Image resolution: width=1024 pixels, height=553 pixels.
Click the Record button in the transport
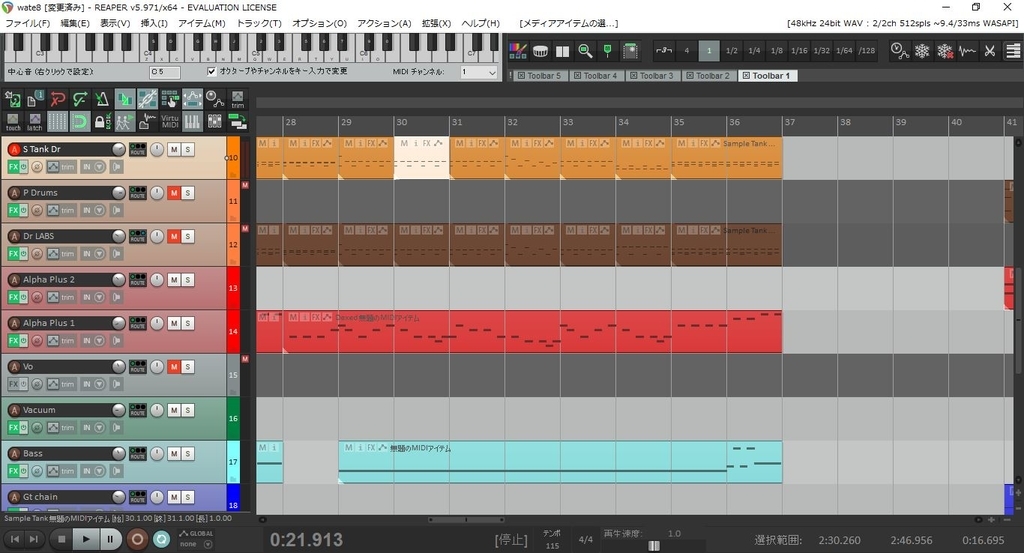pyautogui.click(x=137, y=539)
